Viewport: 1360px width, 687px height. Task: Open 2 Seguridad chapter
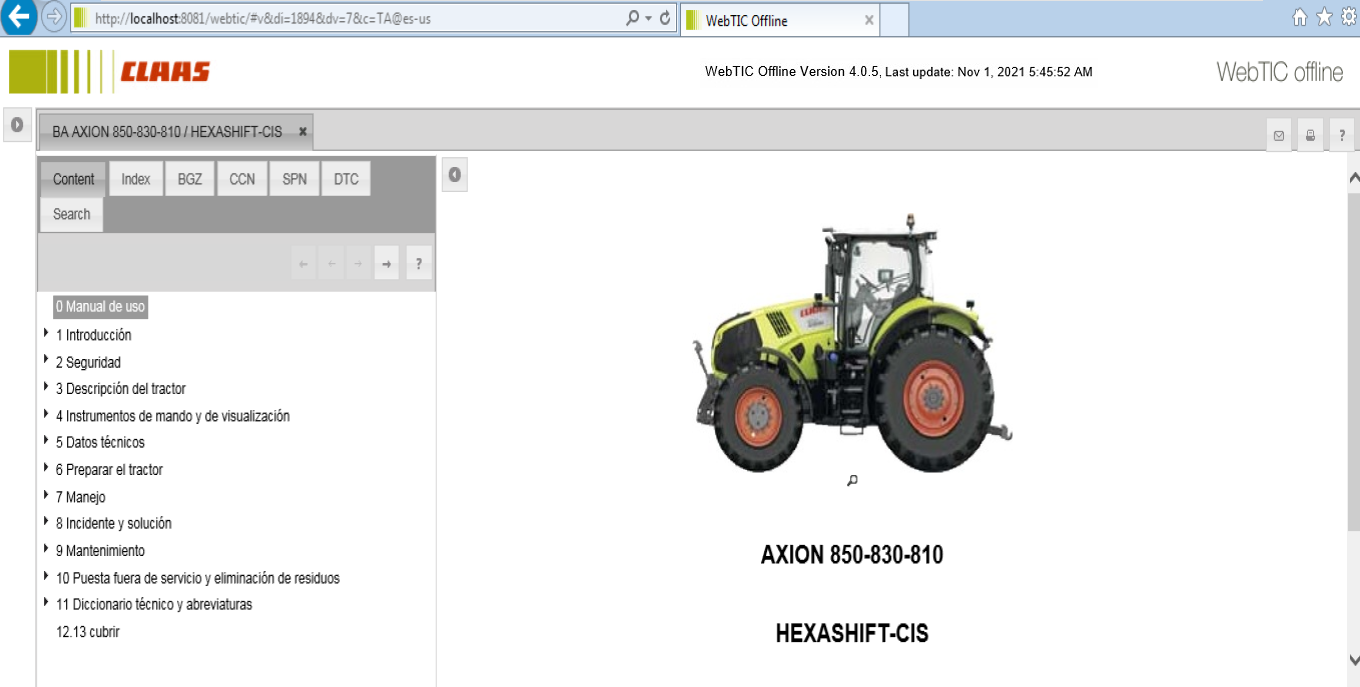point(88,362)
